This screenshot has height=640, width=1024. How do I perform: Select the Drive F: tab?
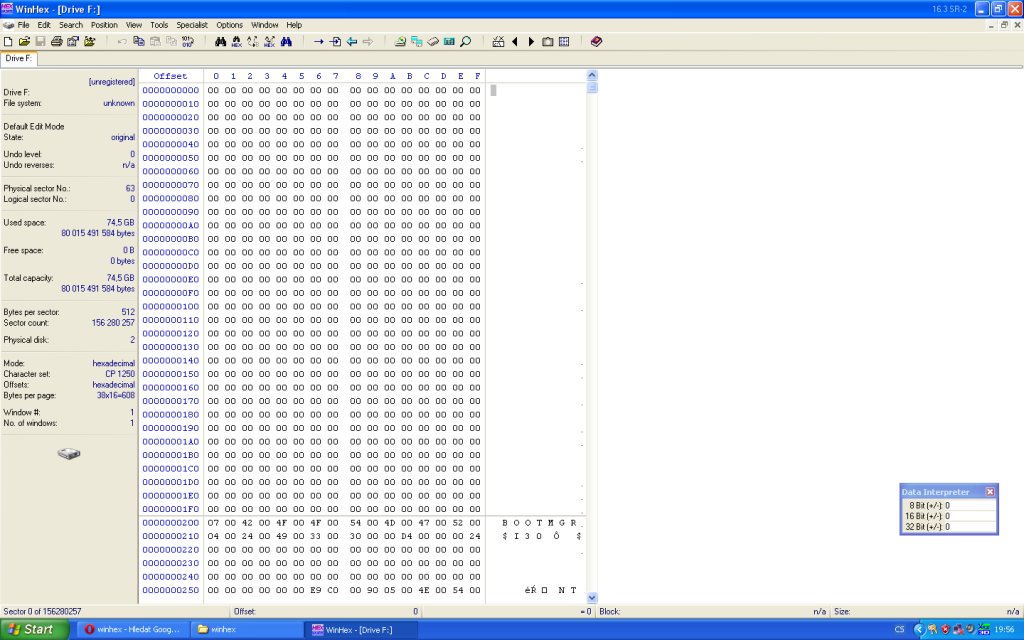[18, 58]
